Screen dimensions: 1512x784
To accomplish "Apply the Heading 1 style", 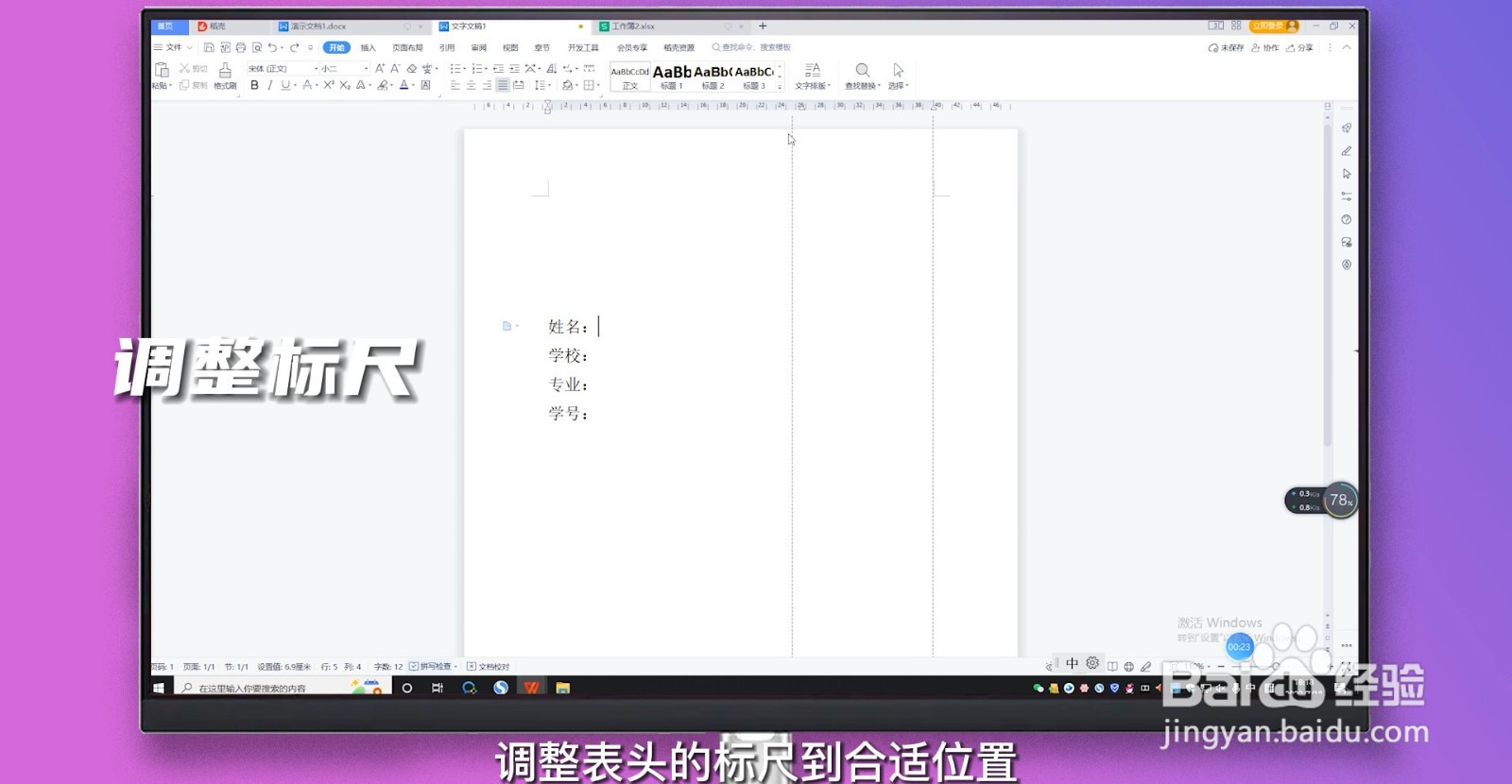I will pyautogui.click(x=672, y=77).
